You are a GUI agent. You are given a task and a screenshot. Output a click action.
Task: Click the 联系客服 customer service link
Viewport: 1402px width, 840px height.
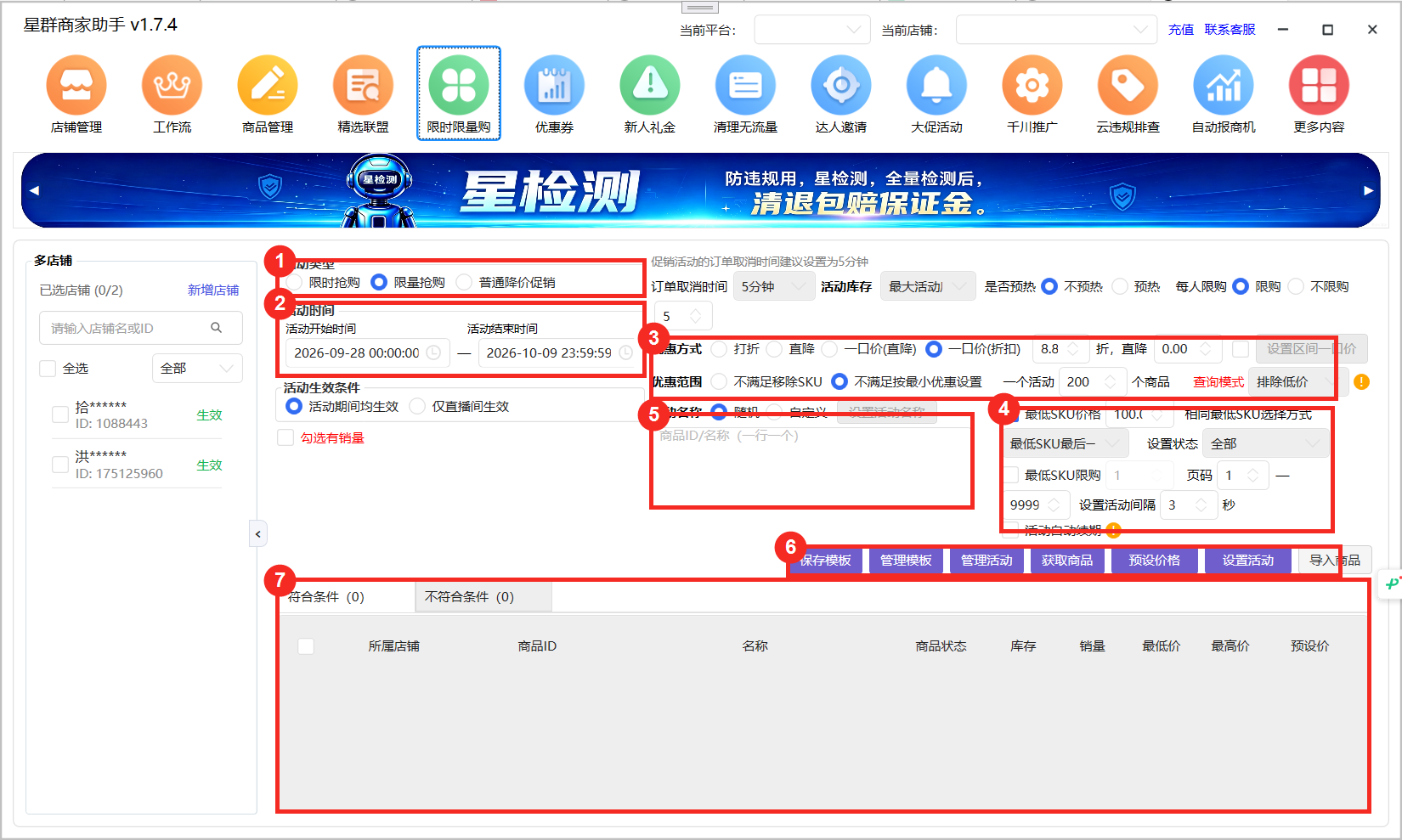(1230, 30)
